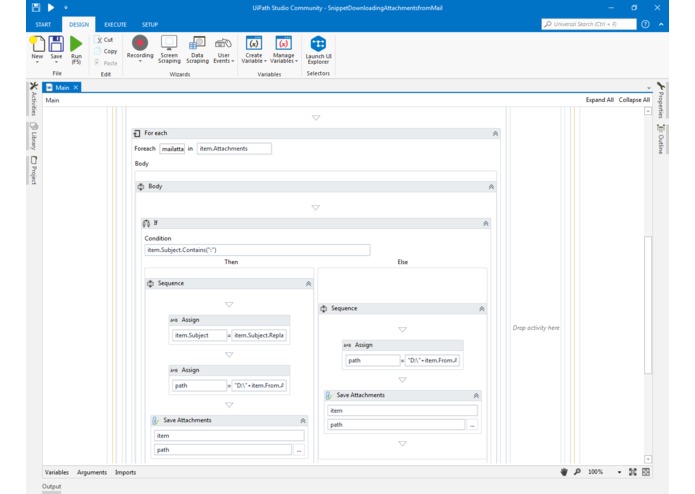Open Manage Variables menu
This screenshot has width=695, height=494.
tap(284, 49)
